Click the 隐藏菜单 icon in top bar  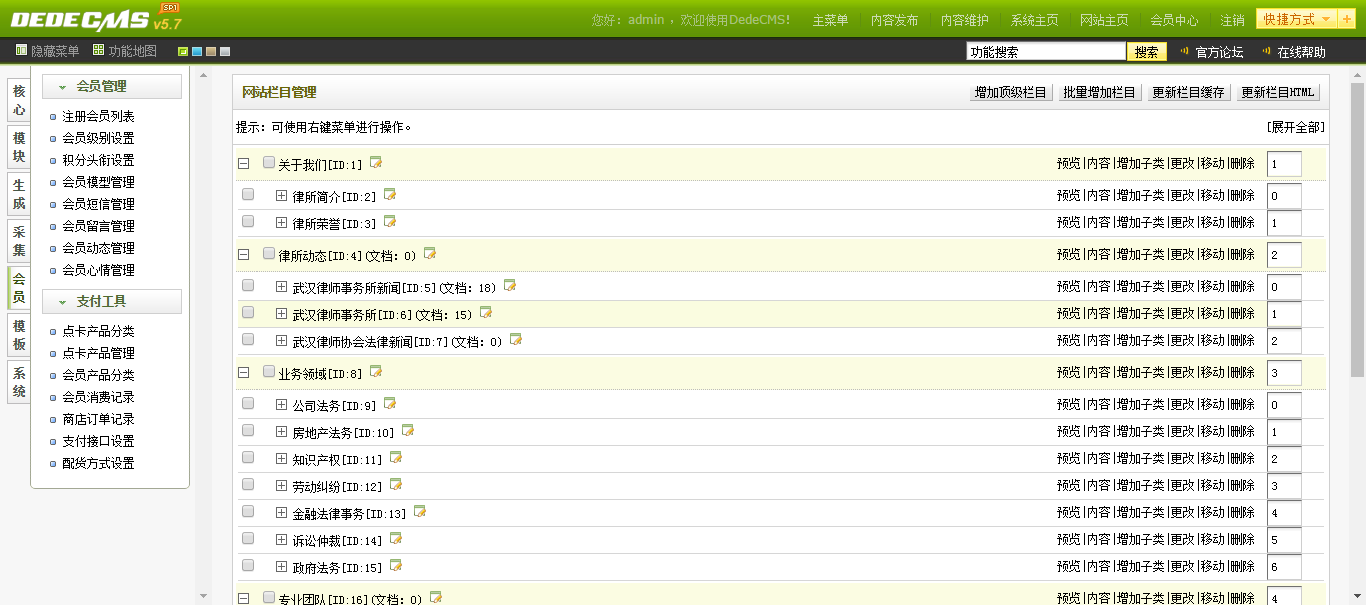(22, 51)
